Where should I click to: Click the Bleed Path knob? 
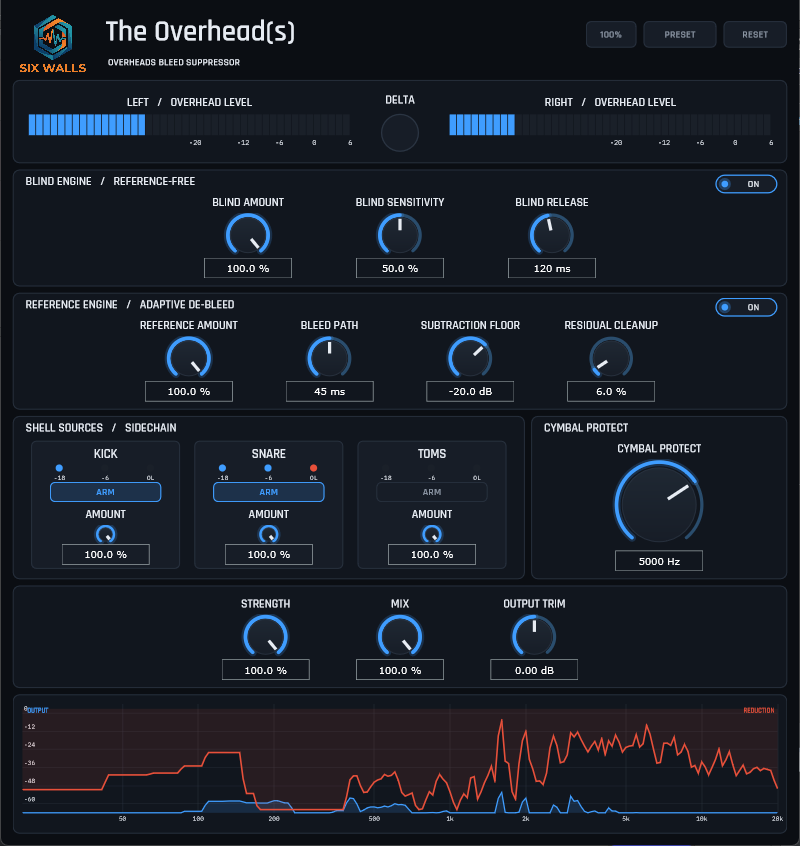329,357
